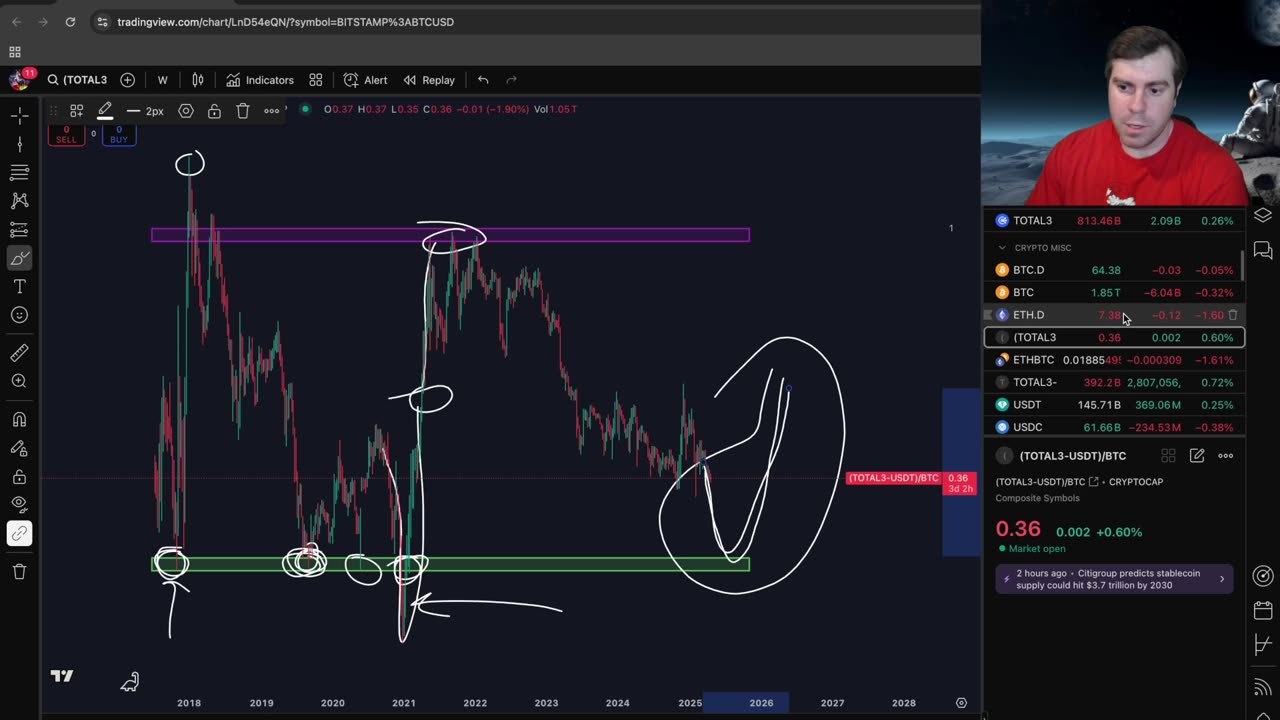Lock the selected drawing

[x=214, y=111]
